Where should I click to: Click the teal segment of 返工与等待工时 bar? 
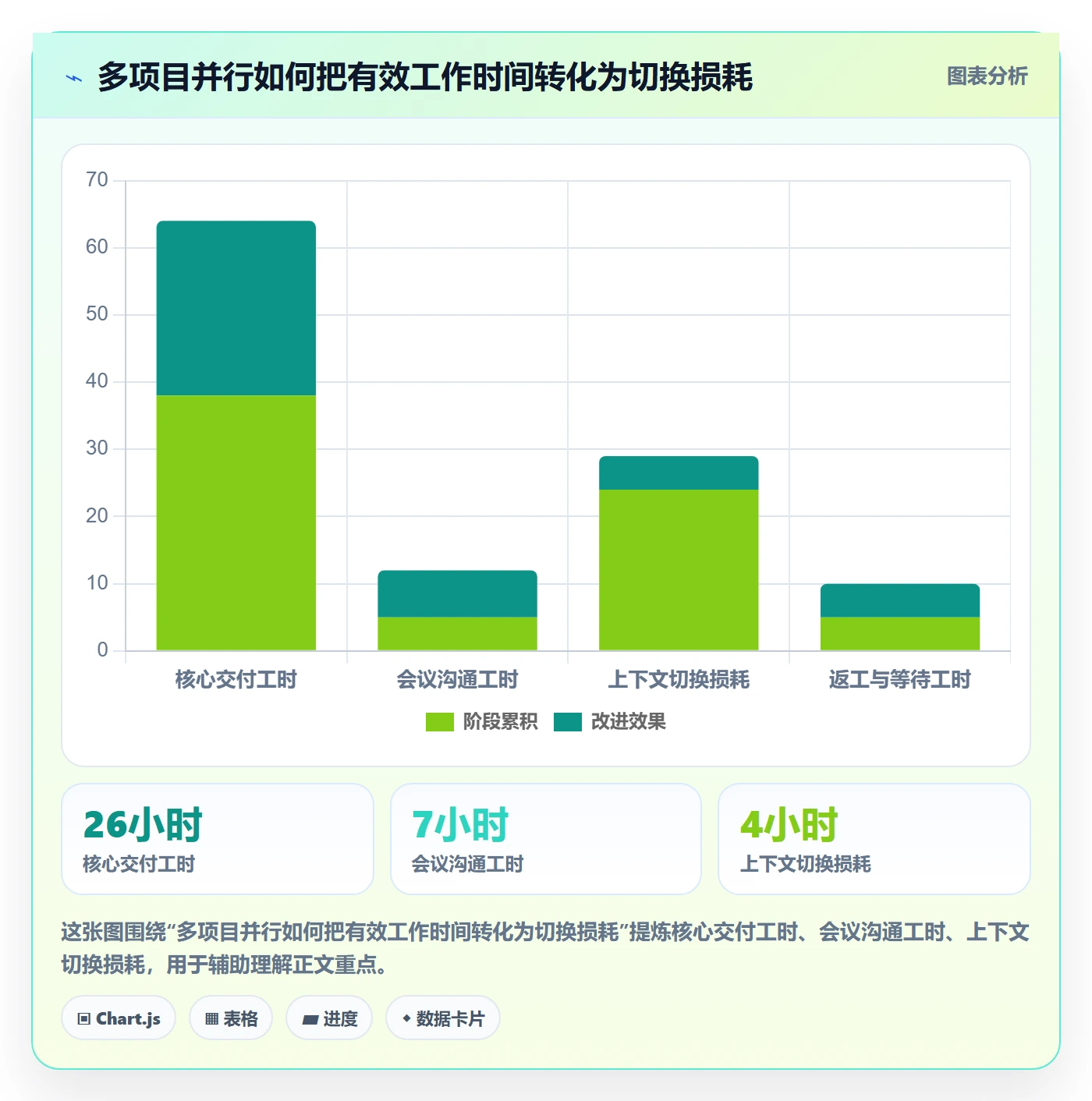click(x=900, y=600)
